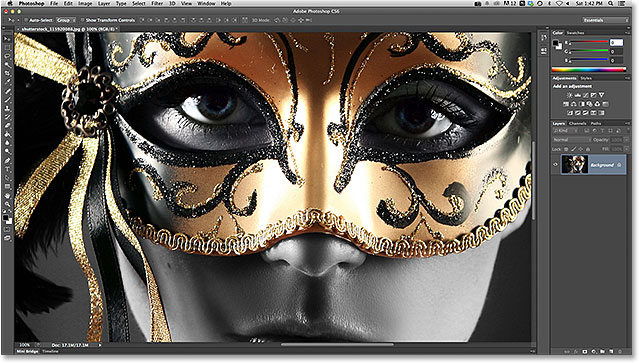Select the Eyedropper tool
This screenshot has height=363, width=639.
[7, 82]
